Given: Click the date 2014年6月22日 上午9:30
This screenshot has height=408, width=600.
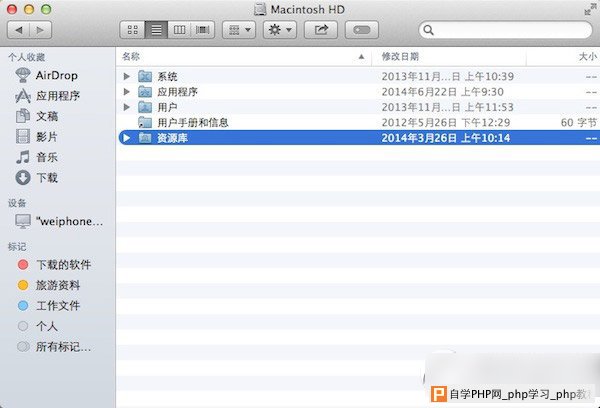Looking at the screenshot, I should tap(442, 92).
